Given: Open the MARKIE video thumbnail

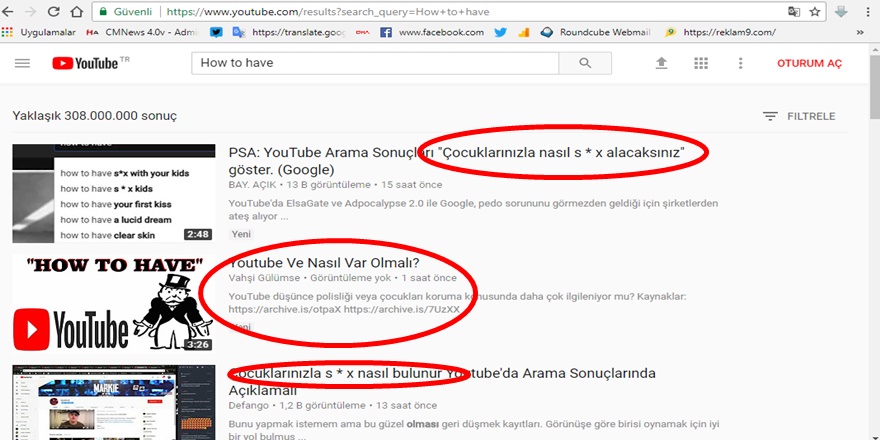Looking at the screenshot, I should point(113,402).
